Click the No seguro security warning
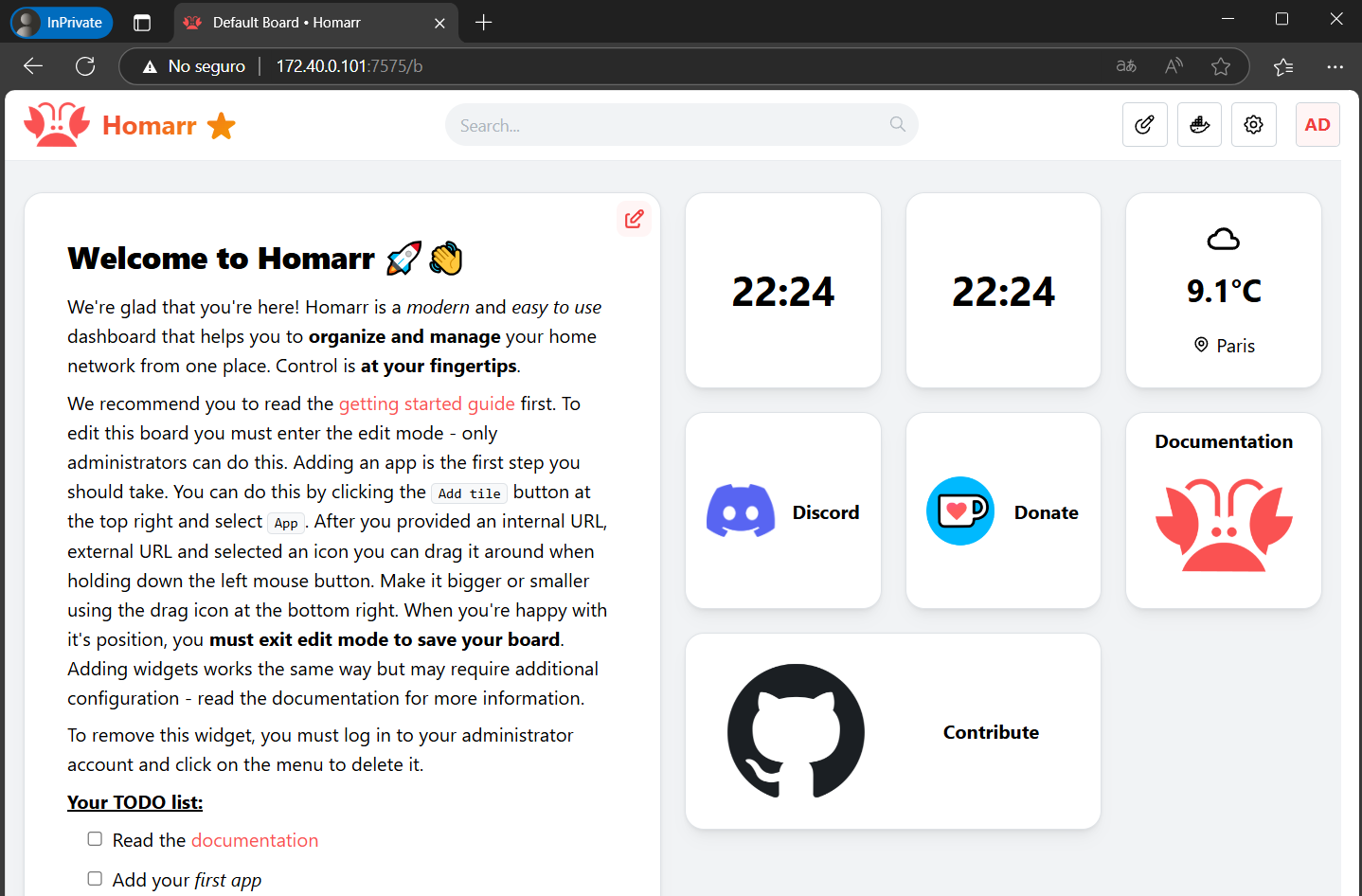Viewport: 1362px width, 896px height. pyautogui.click(x=193, y=66)
